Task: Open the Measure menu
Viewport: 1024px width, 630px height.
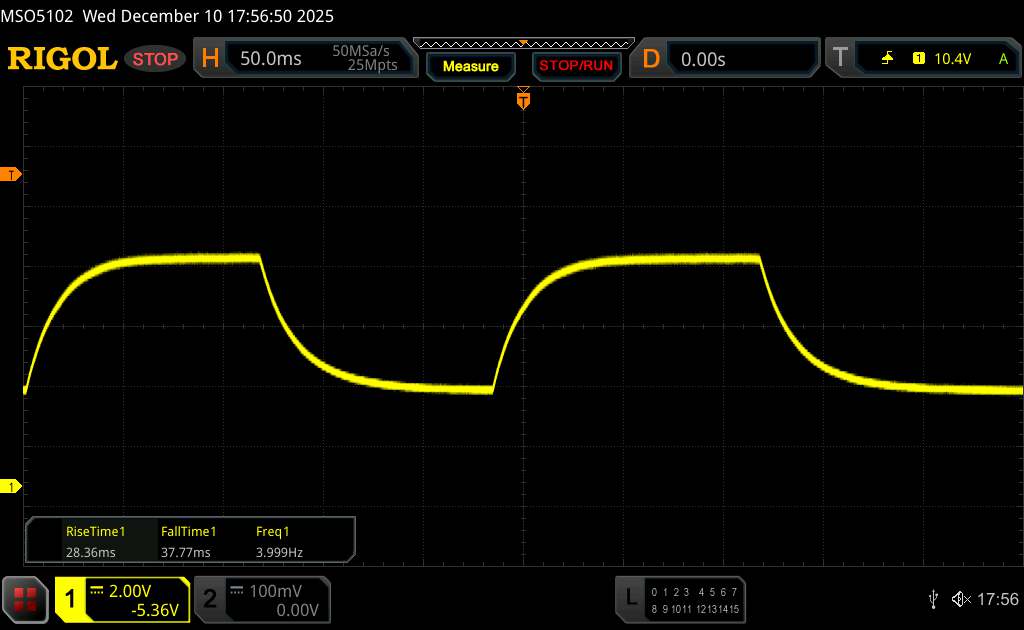Action: (470, 66)
